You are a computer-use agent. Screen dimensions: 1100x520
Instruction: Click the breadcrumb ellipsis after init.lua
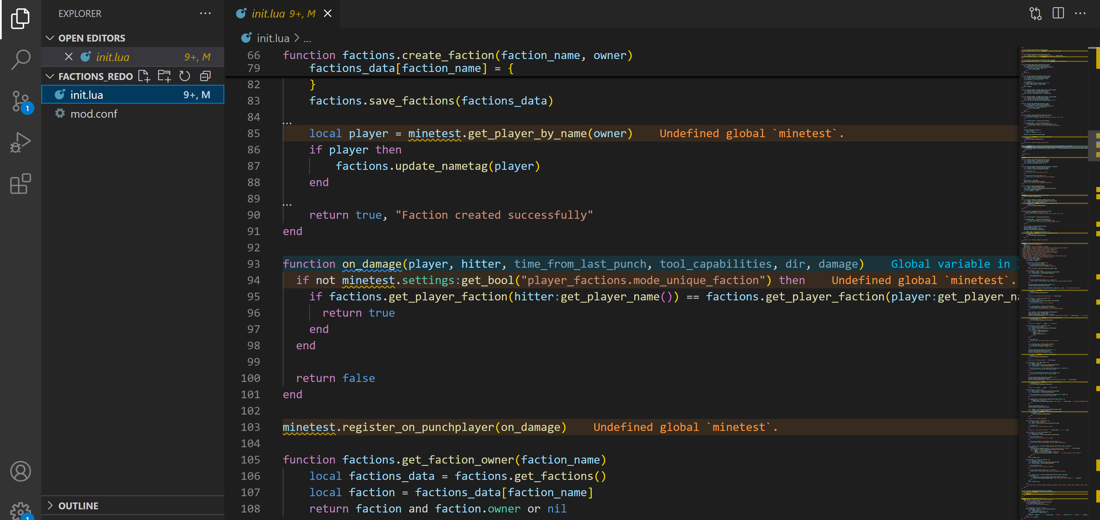[x=307, y=37]
